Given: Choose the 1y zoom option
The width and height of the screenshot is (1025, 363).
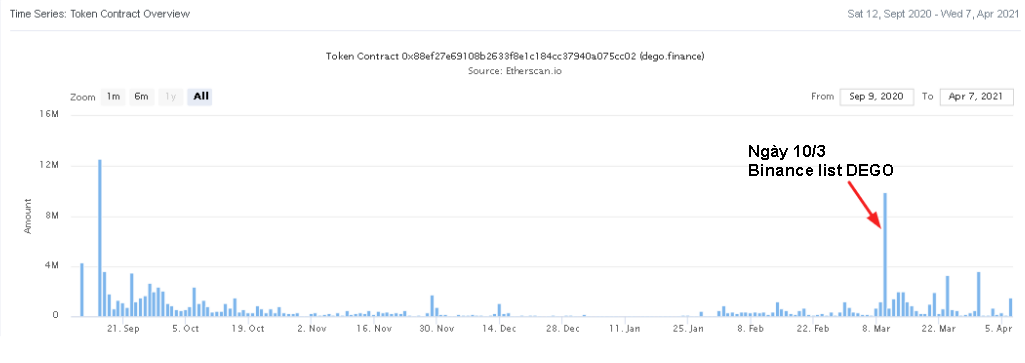Looking at the screenshot, I should point(171,97).
